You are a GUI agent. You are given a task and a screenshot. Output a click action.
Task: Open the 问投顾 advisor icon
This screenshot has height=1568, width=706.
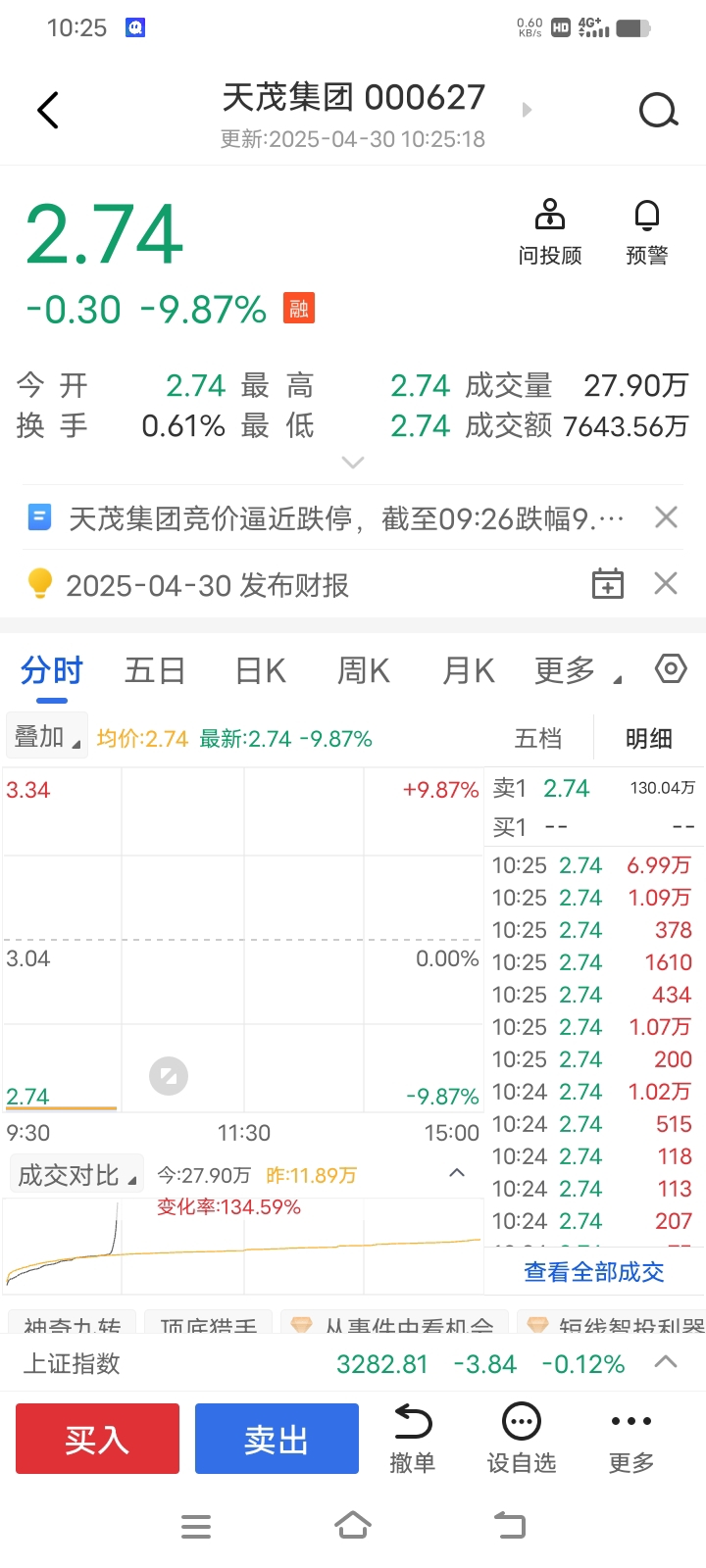click(550, 232)
